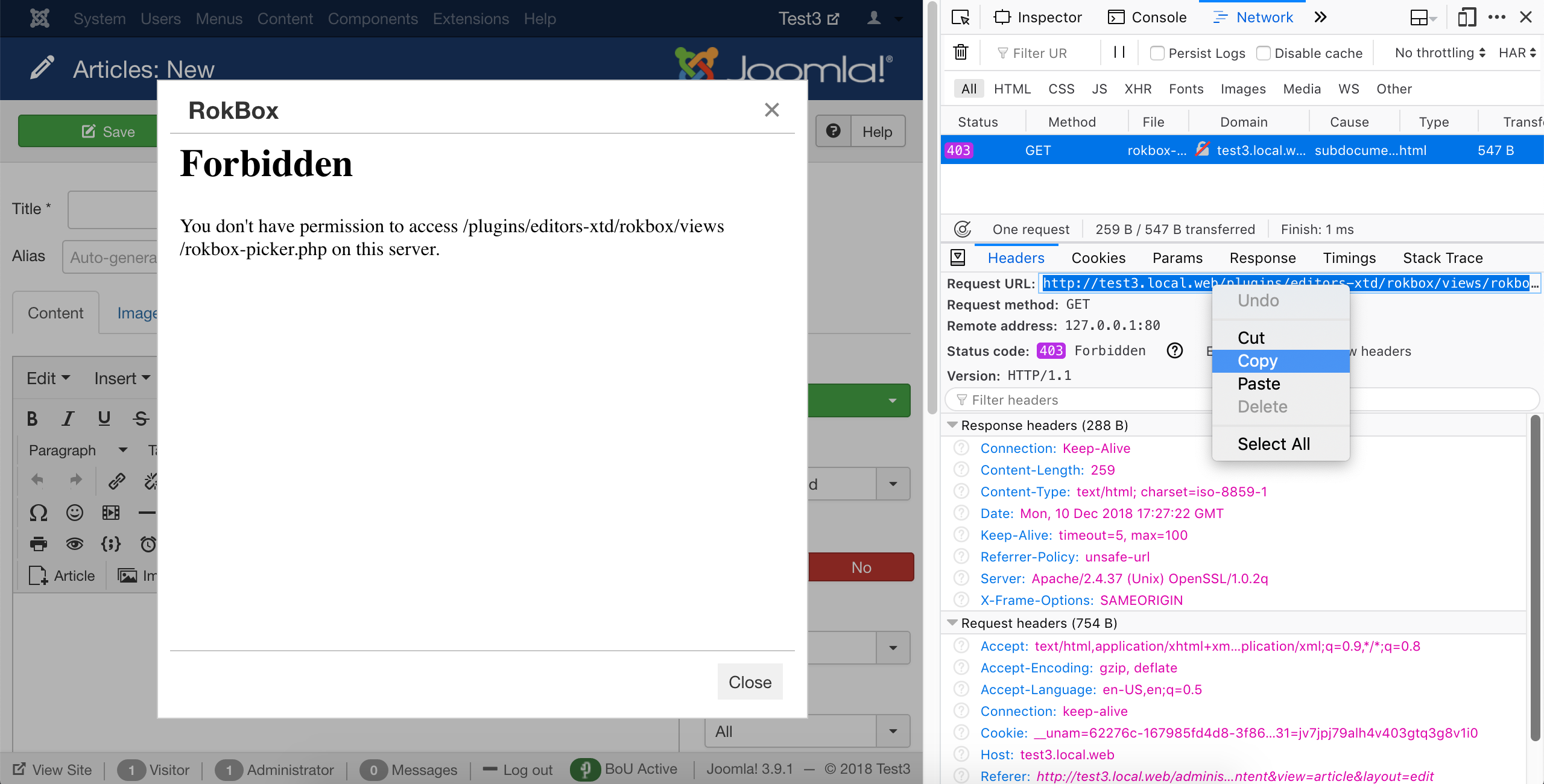Filter network requests by CSS
1544x784 pixels.
tap(1061, 89)
